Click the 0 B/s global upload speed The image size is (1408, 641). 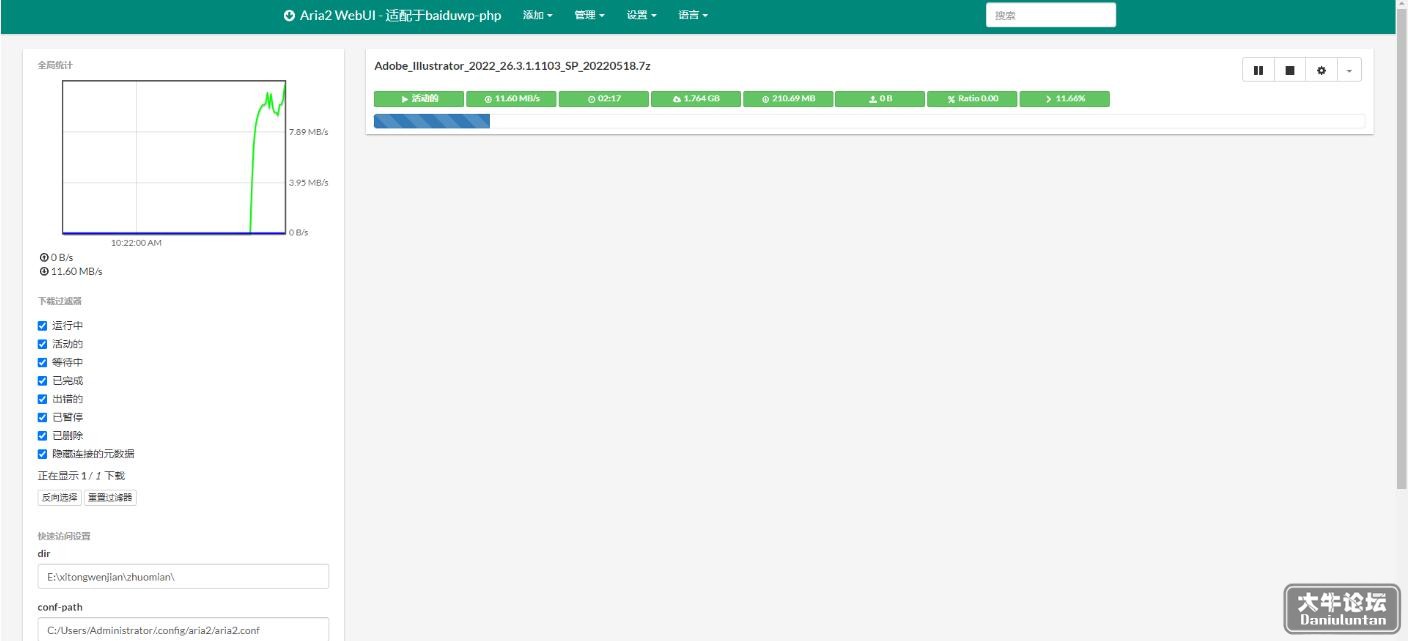click(56, 257)
